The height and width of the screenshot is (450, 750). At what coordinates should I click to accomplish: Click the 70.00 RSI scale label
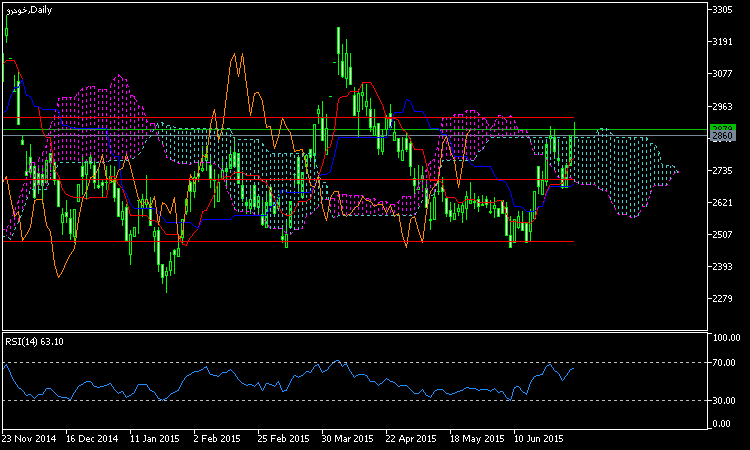[x=724, y=362]
